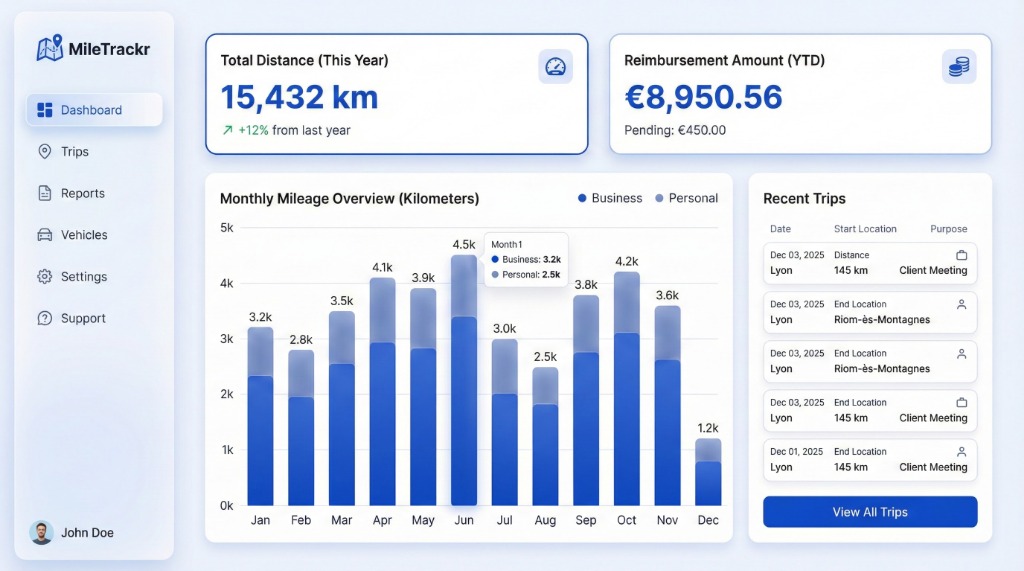Click the Trips location pin icon
1024x571 pixels.
click(x=44, y=152)
